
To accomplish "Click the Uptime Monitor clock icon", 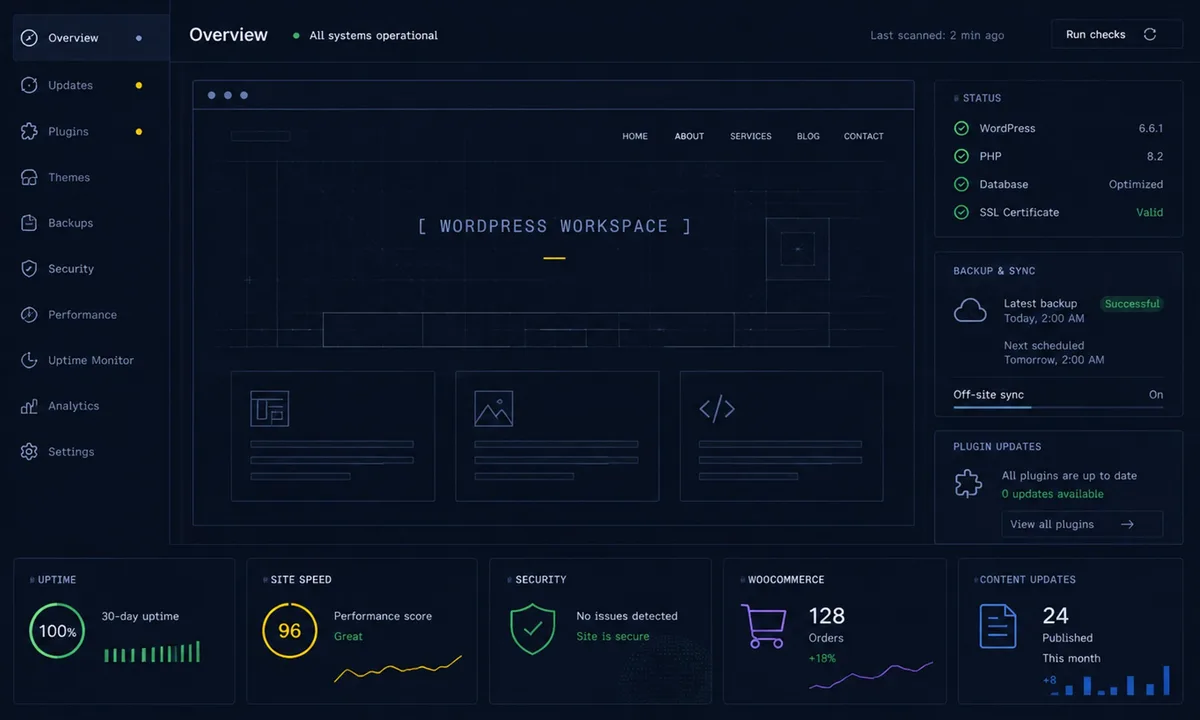I will (29, 360).
